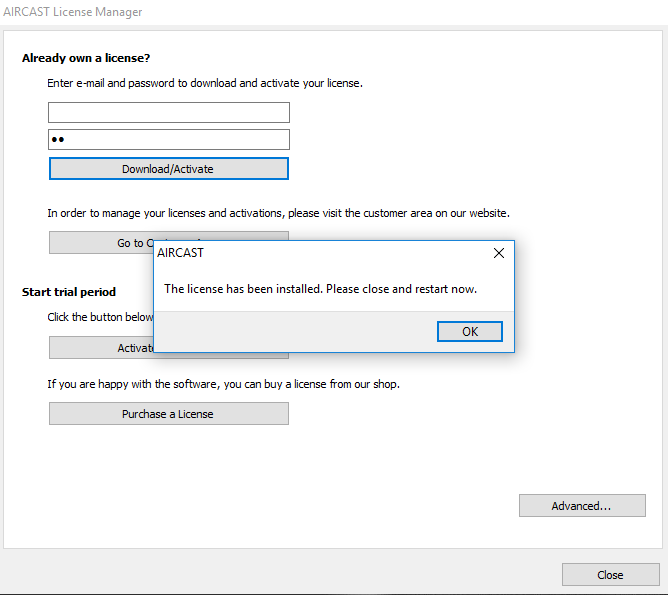Close the AIRCAST message dialog with X

coord(499,254)
